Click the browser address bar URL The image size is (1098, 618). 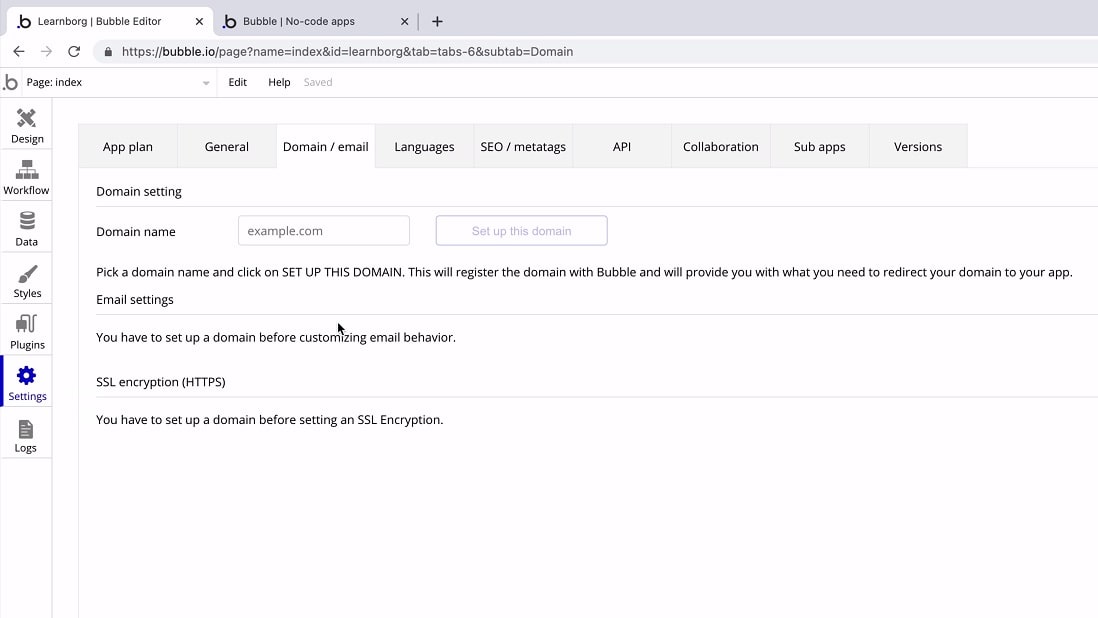[347, 52]
